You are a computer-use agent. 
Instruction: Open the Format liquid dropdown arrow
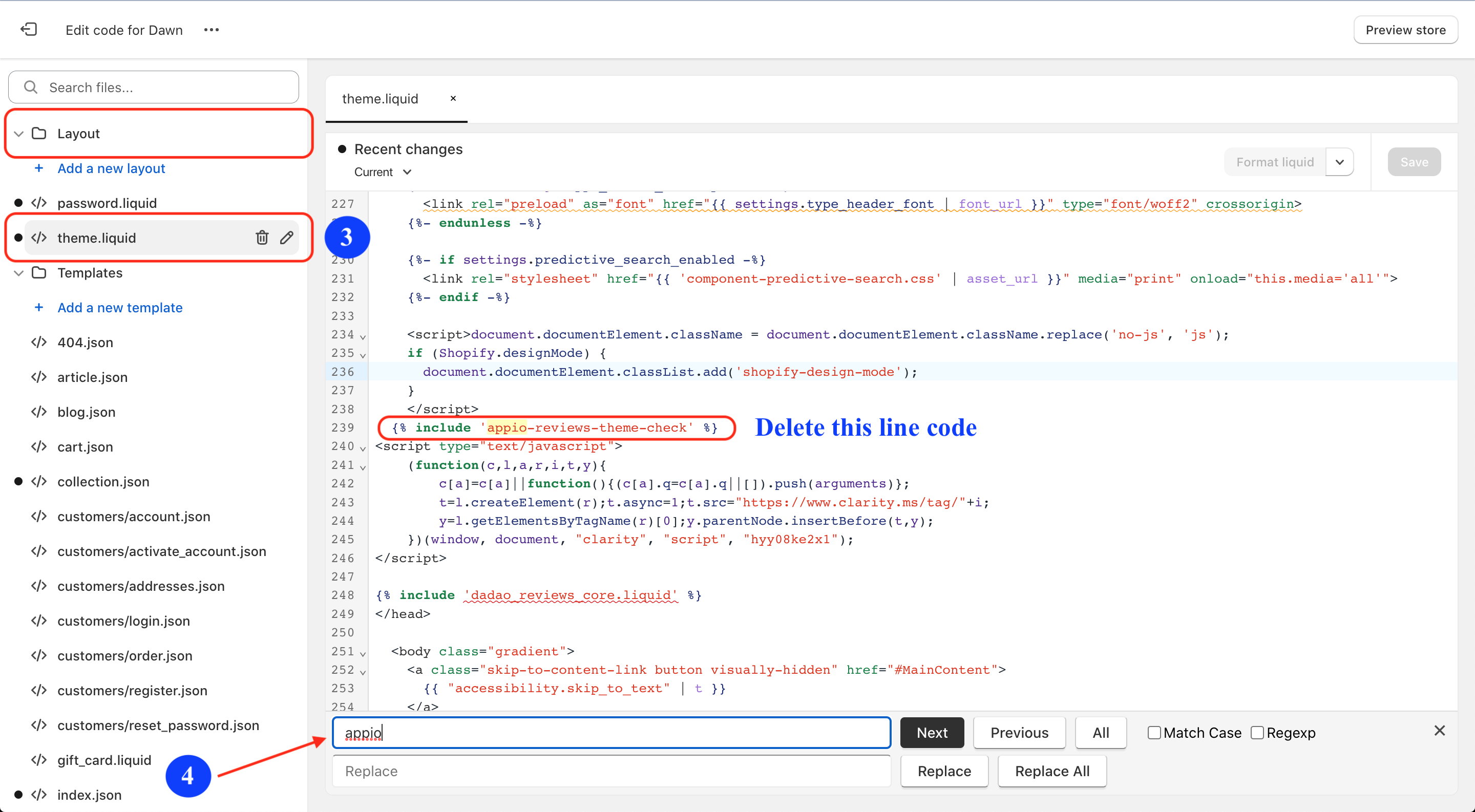click(x=1339, y=162)
